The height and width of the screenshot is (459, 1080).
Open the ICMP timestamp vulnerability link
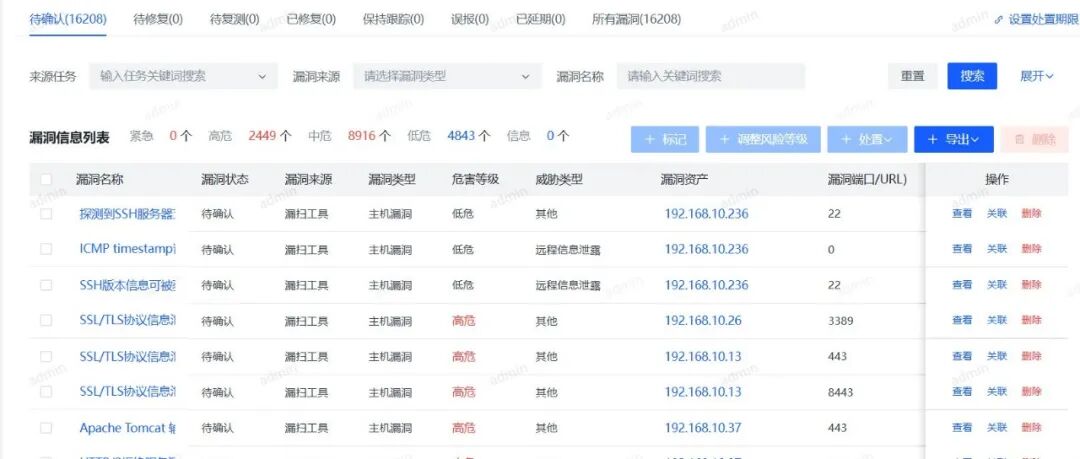coord(127,249)
